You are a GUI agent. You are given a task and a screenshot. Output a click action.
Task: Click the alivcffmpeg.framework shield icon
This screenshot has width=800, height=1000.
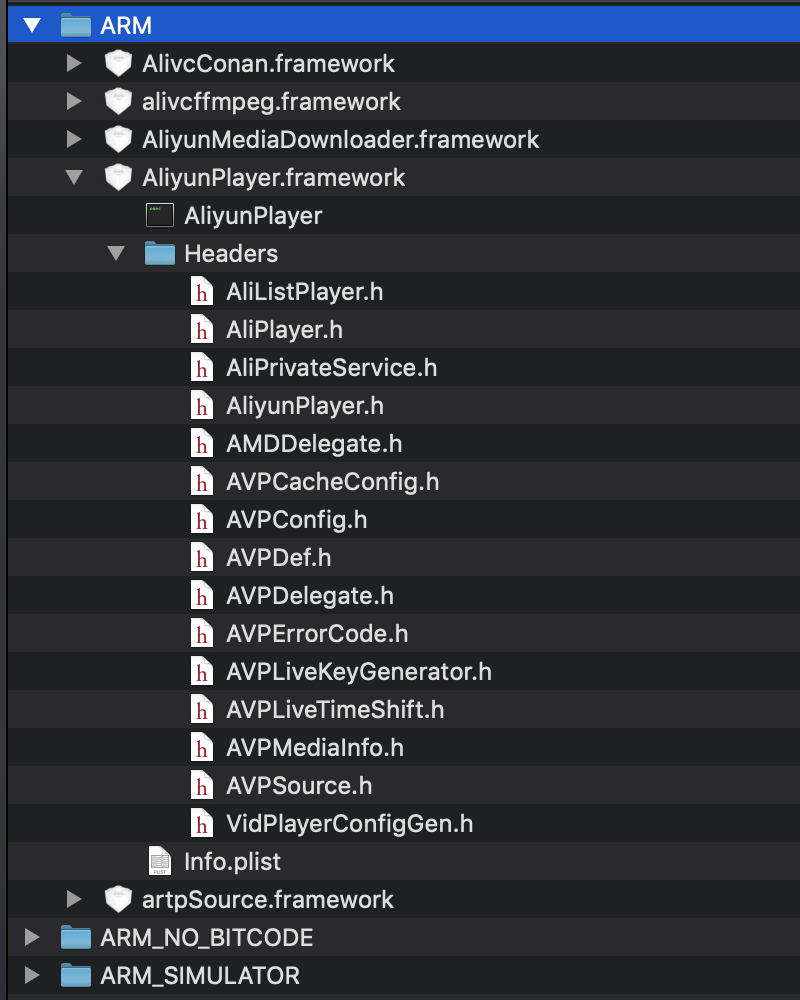(x=118, y=101)
